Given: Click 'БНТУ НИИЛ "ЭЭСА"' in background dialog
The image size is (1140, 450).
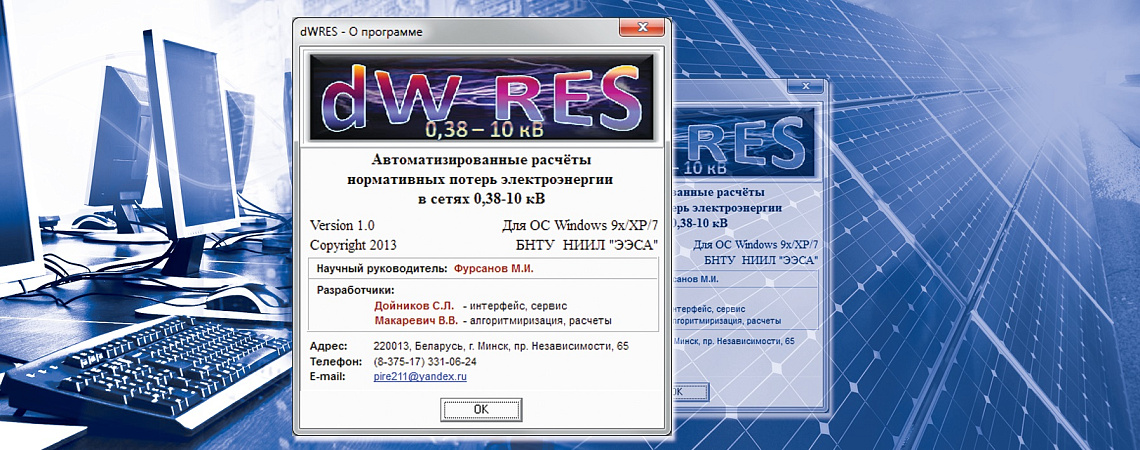Looking at the screenshot, I should click(x=760, y=260).
